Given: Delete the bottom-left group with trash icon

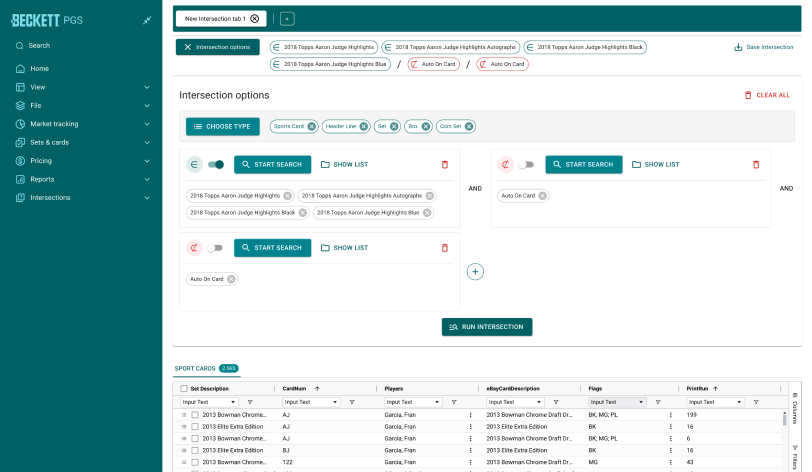Looking at the screenshot, I should pyautogui.click(x=444, y=248).
